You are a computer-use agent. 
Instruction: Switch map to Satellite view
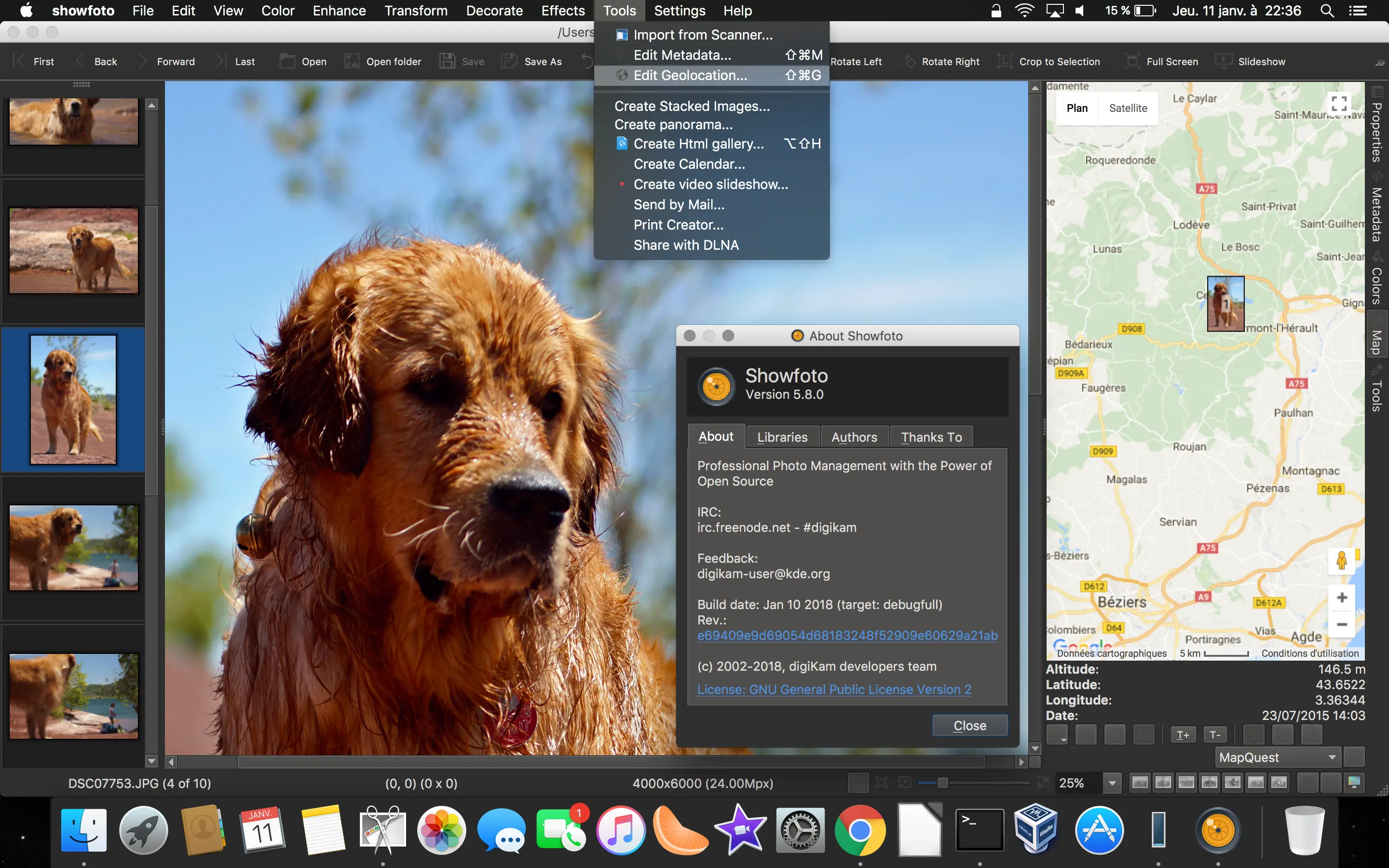1128,108
